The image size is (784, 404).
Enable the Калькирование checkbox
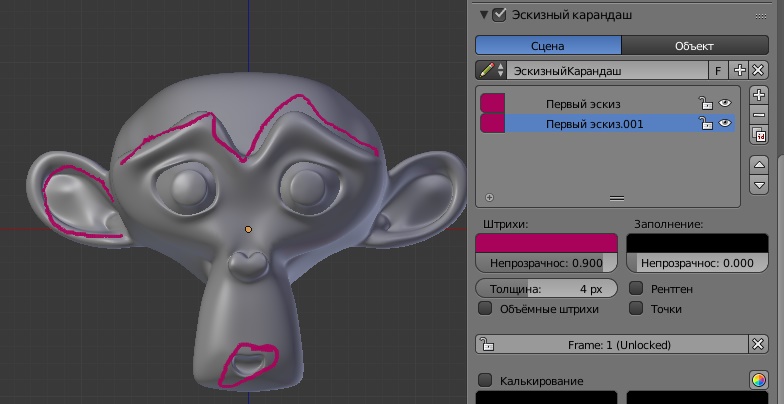(484, 380)
